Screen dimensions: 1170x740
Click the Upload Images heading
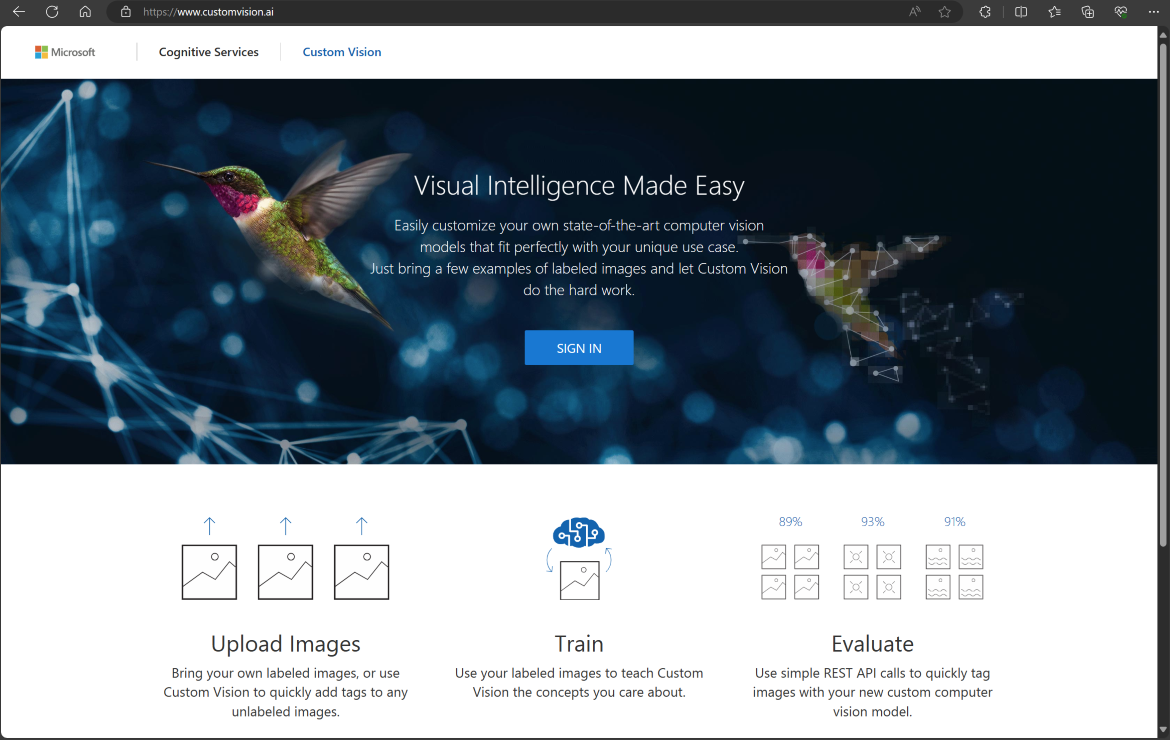tap(286, 644)
